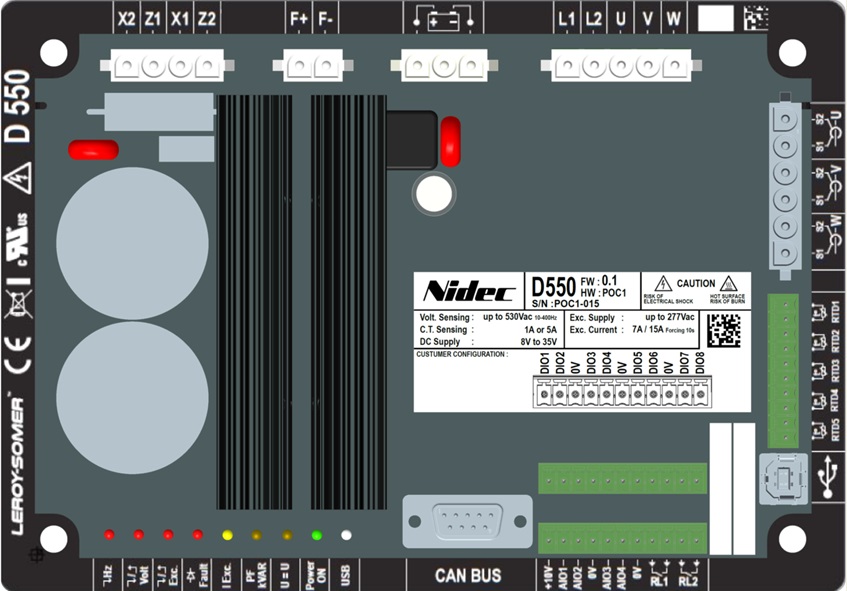This screenshot has width=847, height=591.
Task: Click the green RTD terminal block
Action: tap(783, 371)
